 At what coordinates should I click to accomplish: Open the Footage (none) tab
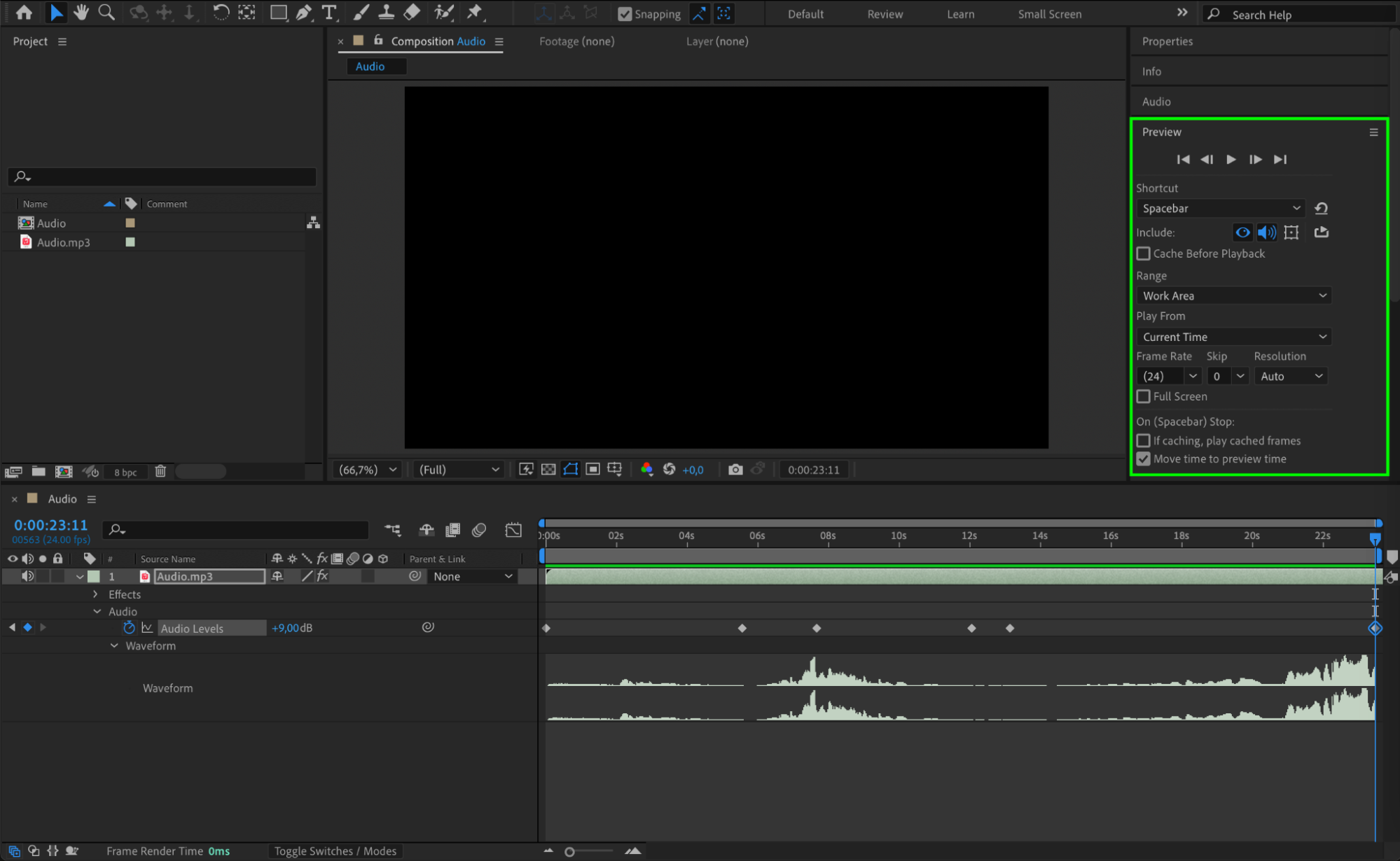(576, 41)
